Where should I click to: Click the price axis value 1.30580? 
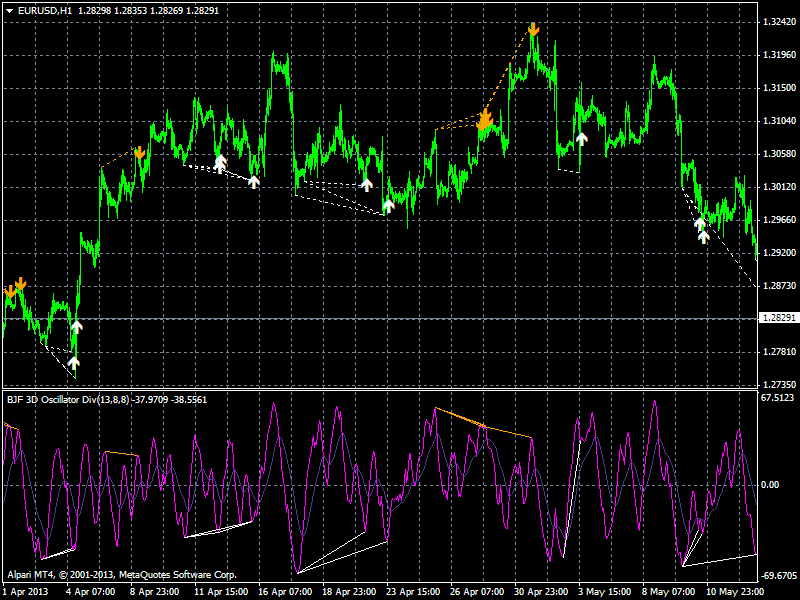click(779, 154)
